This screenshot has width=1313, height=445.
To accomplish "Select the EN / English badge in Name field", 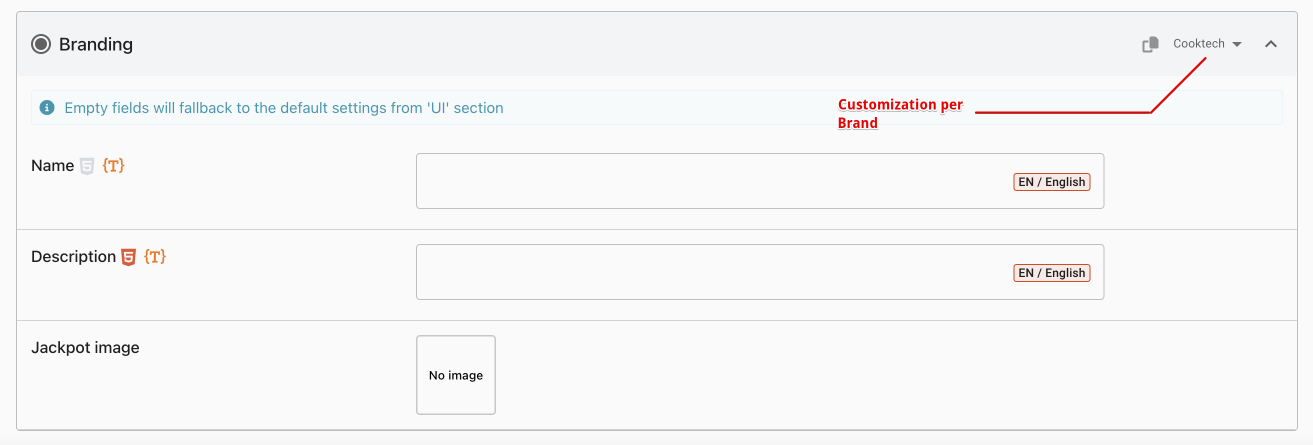I will [1051, 182].
